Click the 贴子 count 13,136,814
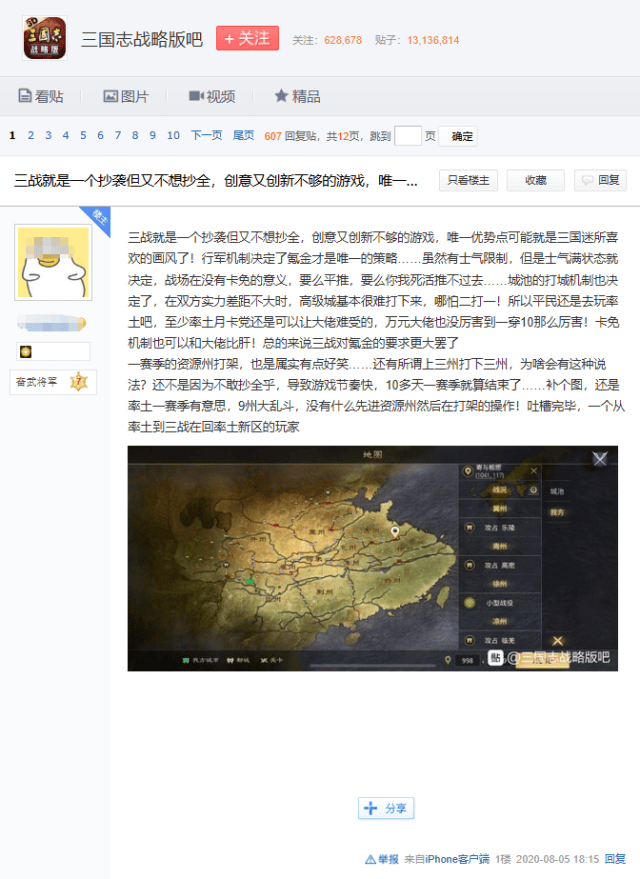 (433, 40)
